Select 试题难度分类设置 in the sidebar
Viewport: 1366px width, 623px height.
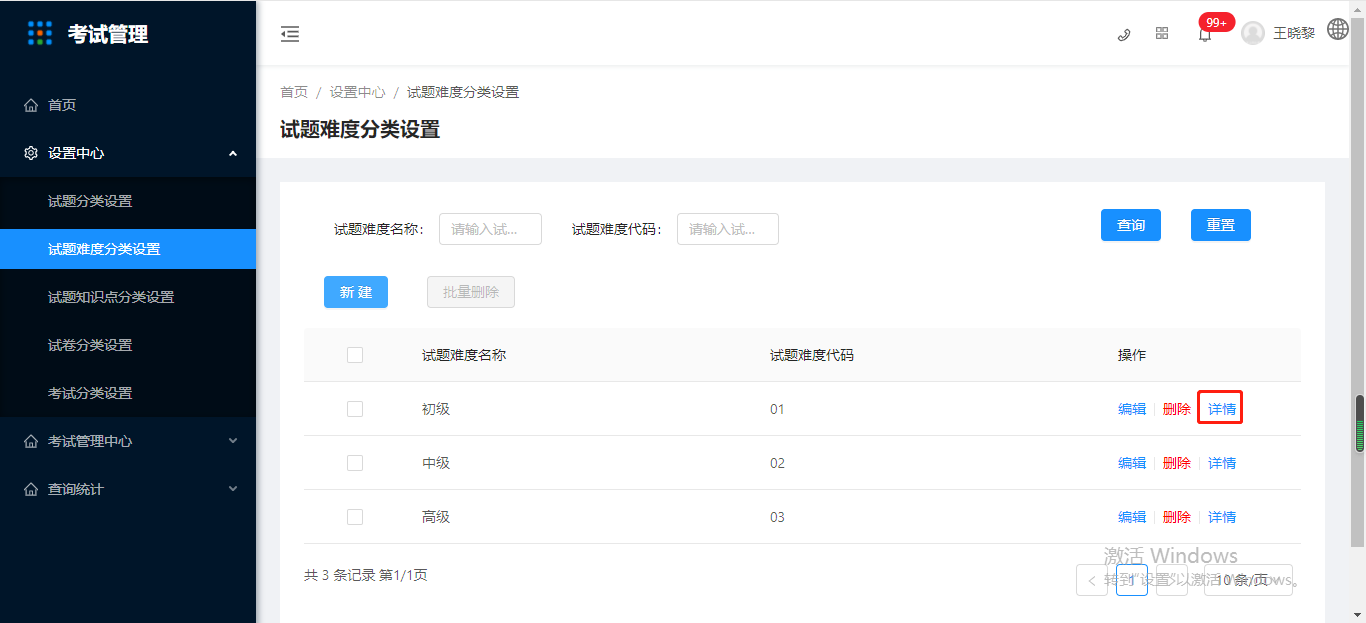point(128,249)
